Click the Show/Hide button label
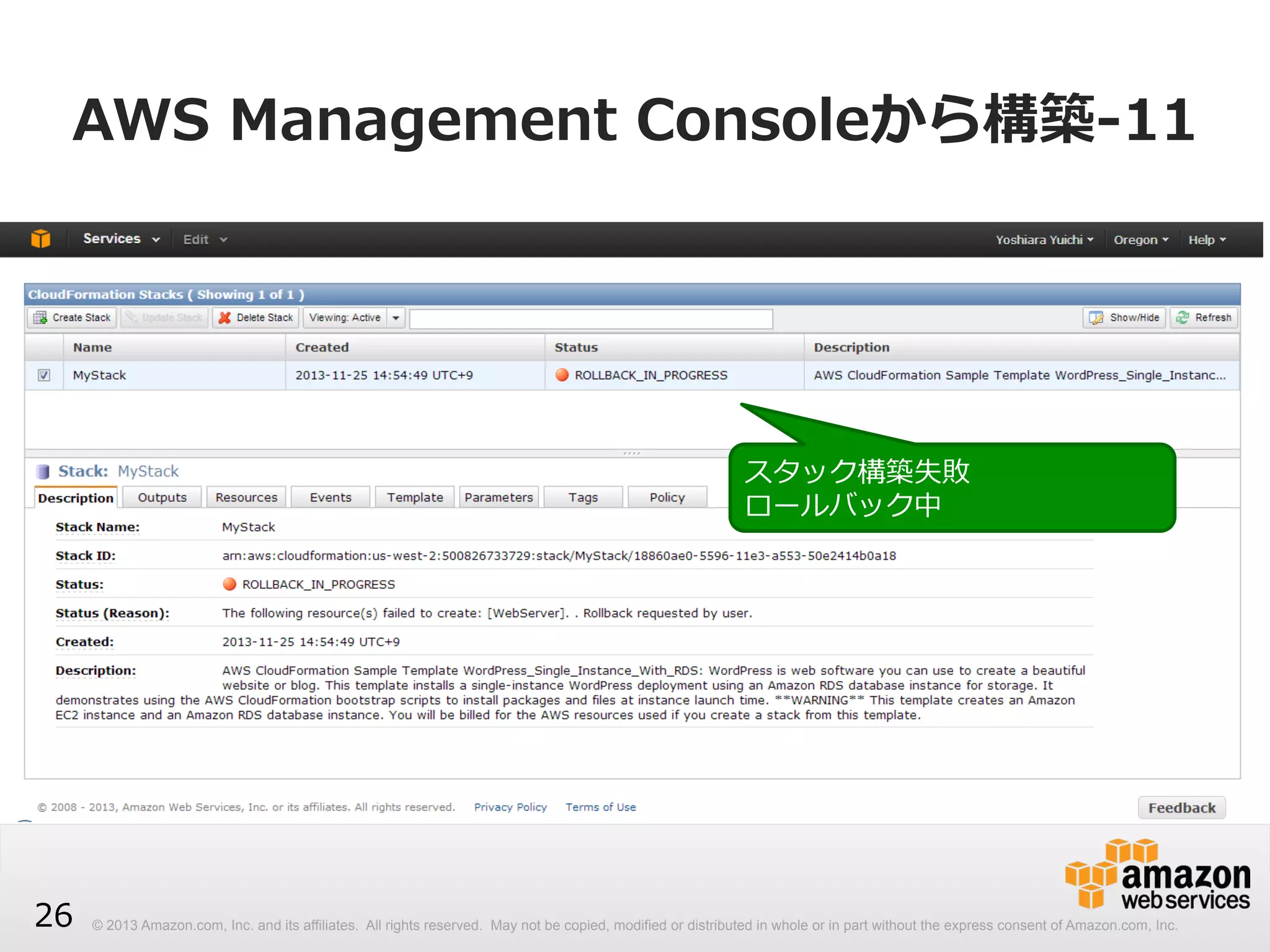Screen dimensions: 1270x952 pyautogui.click(x=1134, y=317)
